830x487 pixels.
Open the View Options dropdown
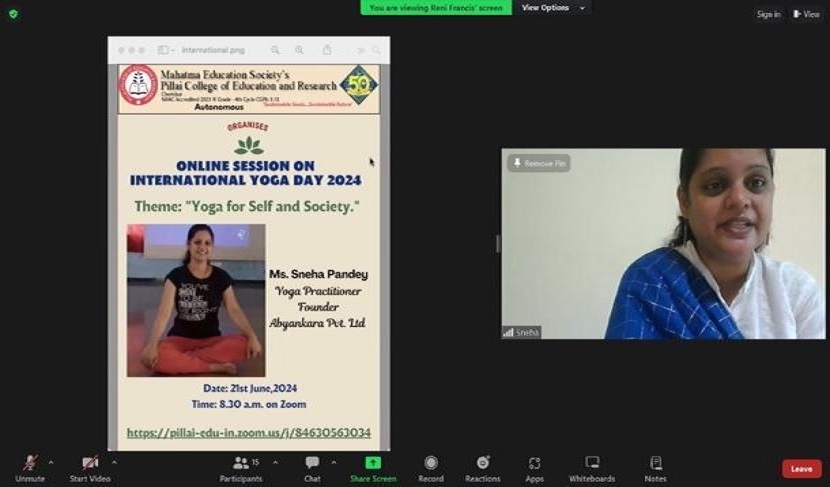click(553, 8)
